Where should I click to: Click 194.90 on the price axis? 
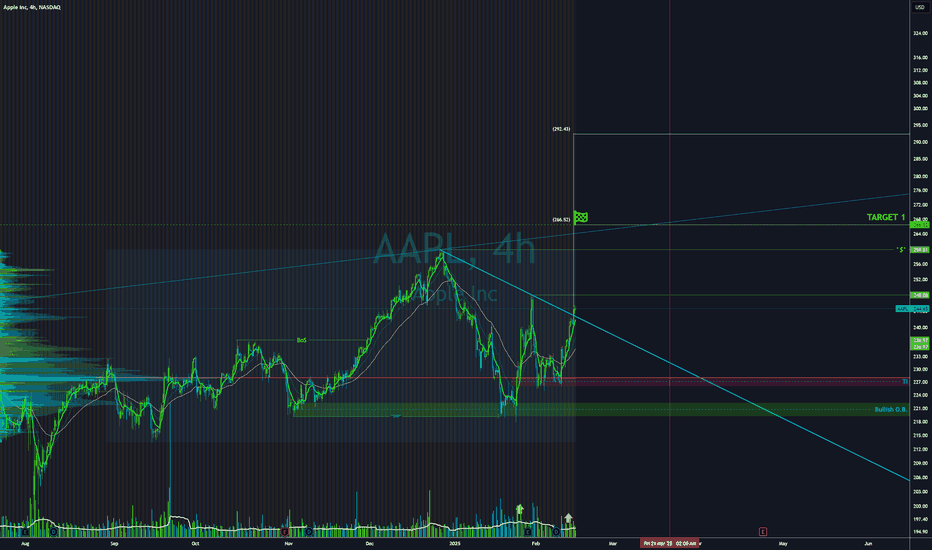click(x=921, y=532)
